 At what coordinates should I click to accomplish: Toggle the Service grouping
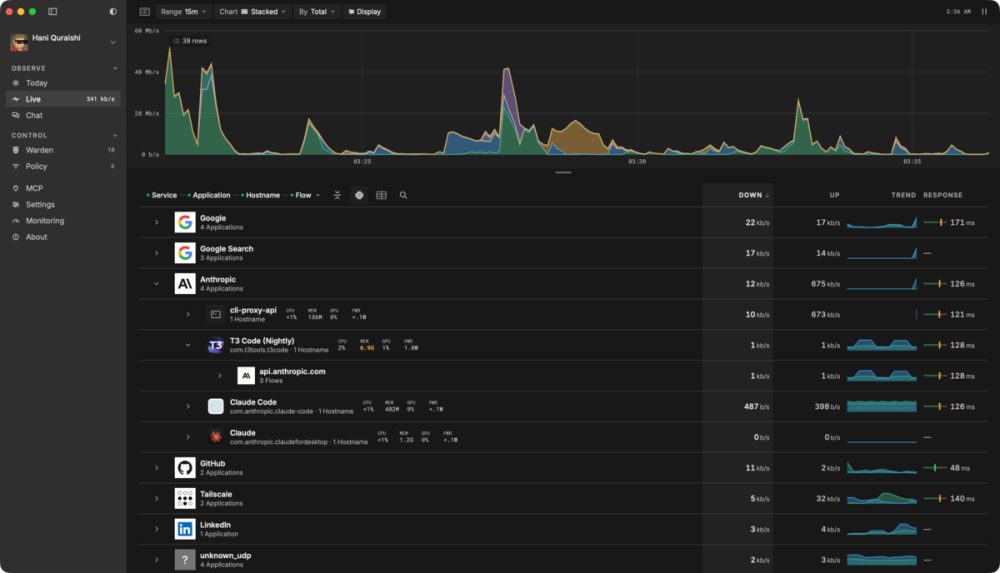(161, 195)
